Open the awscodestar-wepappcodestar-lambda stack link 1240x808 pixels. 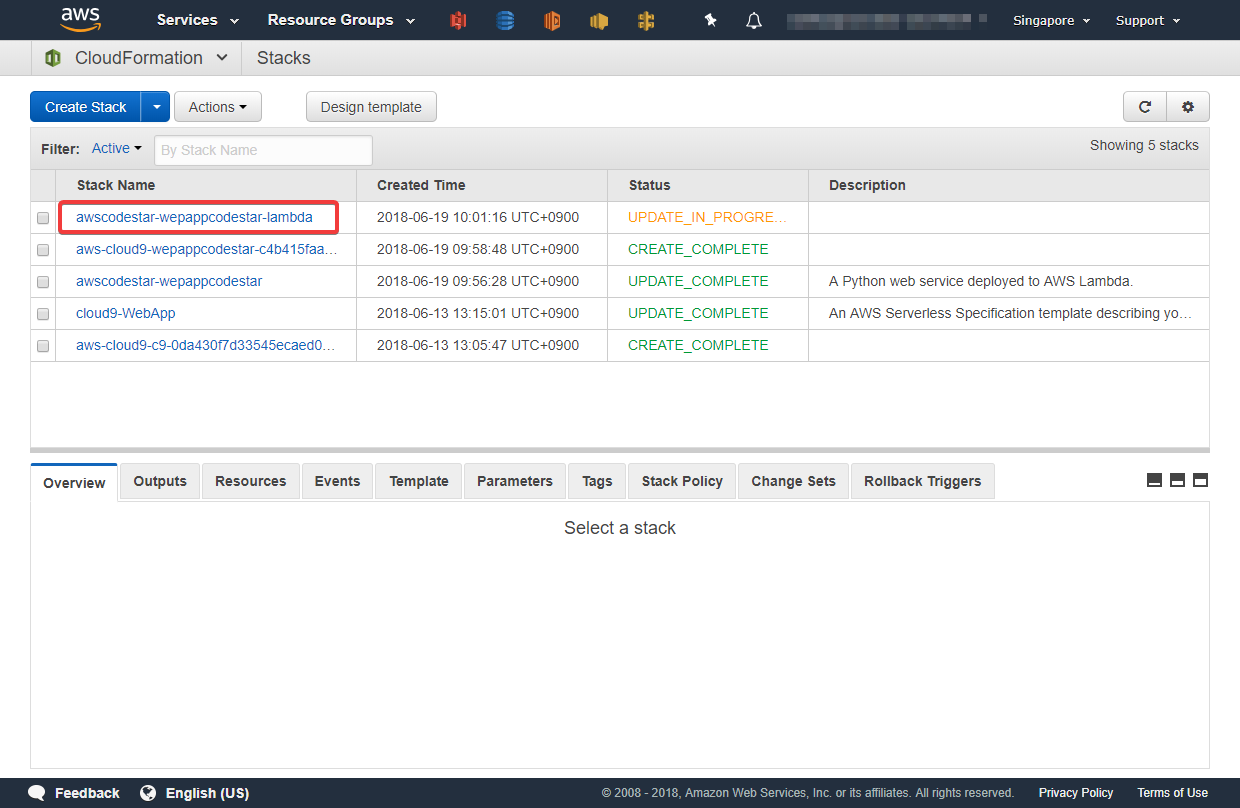pyautogui.click(x=194, y=217)
